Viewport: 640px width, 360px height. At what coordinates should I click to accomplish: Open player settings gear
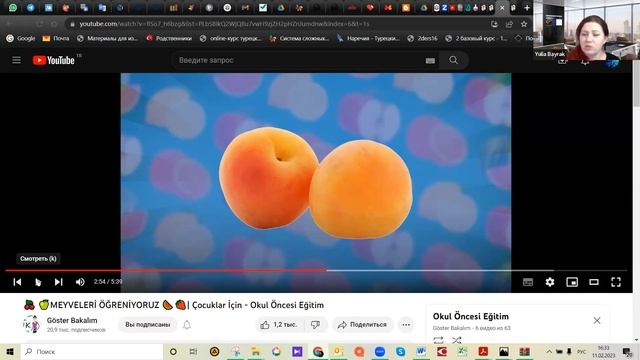tap(550, 282)
